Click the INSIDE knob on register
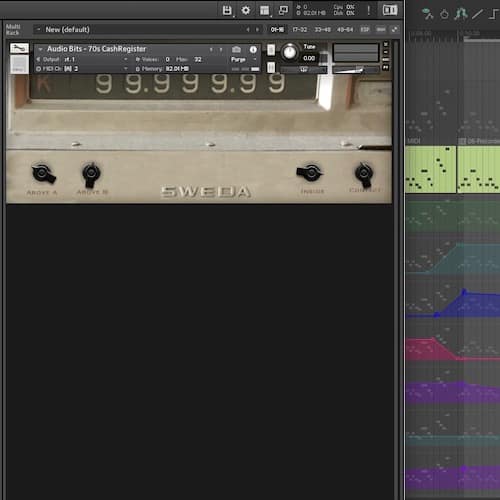This screenshot has width=500, height=500. point(310,172)
